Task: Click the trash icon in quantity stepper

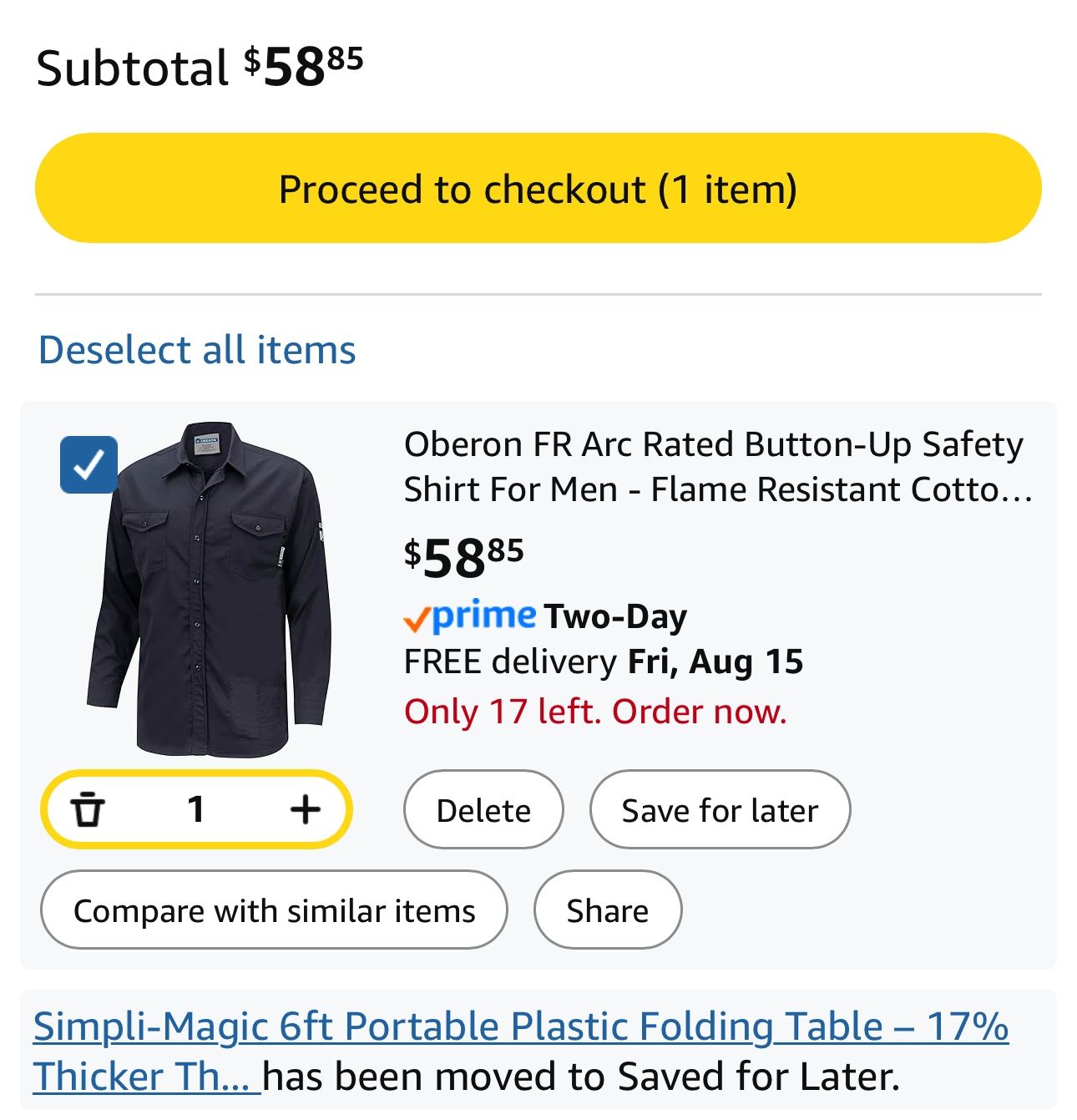Action: [x=87, y=809]
